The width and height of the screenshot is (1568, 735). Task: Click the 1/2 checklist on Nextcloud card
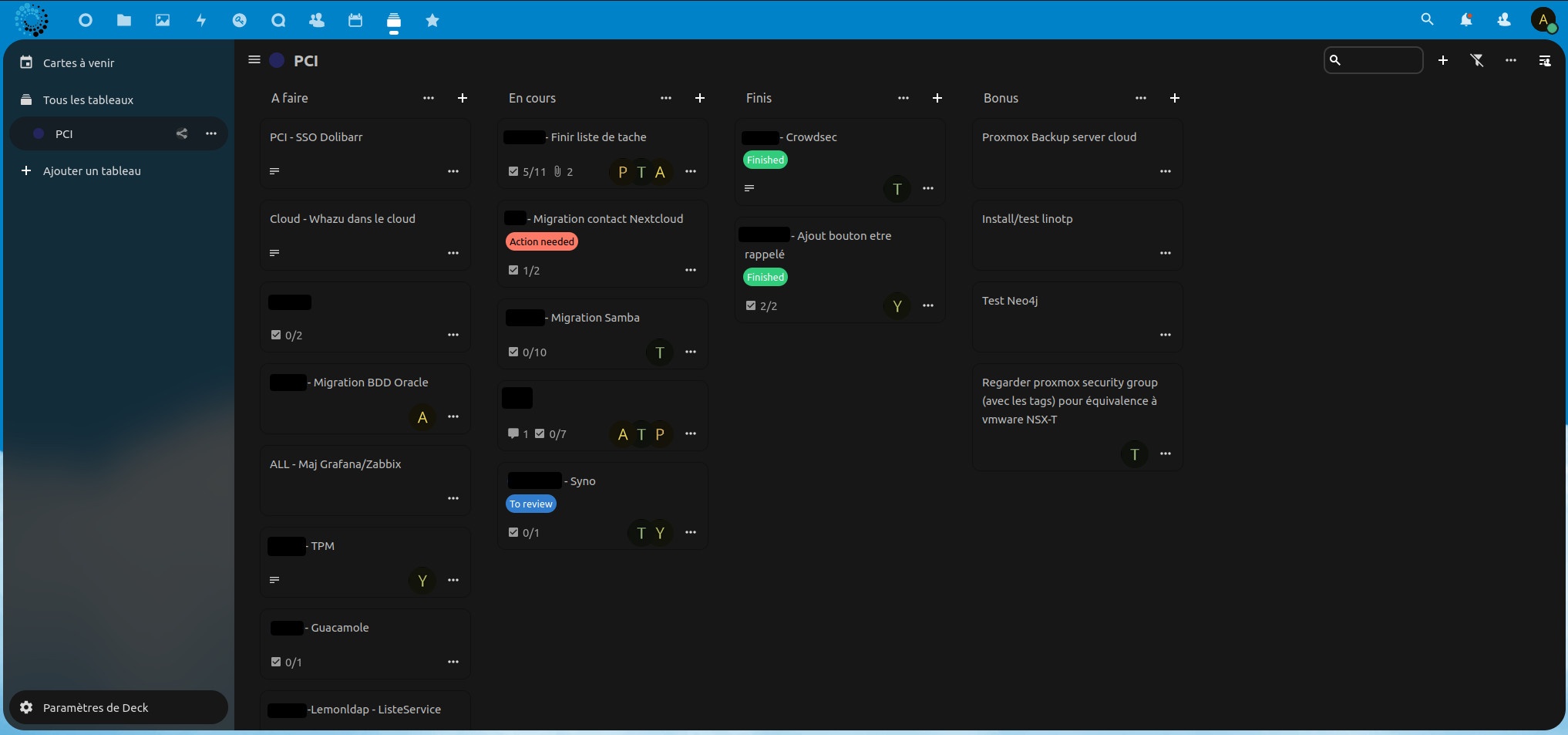[x=524, y=270]
